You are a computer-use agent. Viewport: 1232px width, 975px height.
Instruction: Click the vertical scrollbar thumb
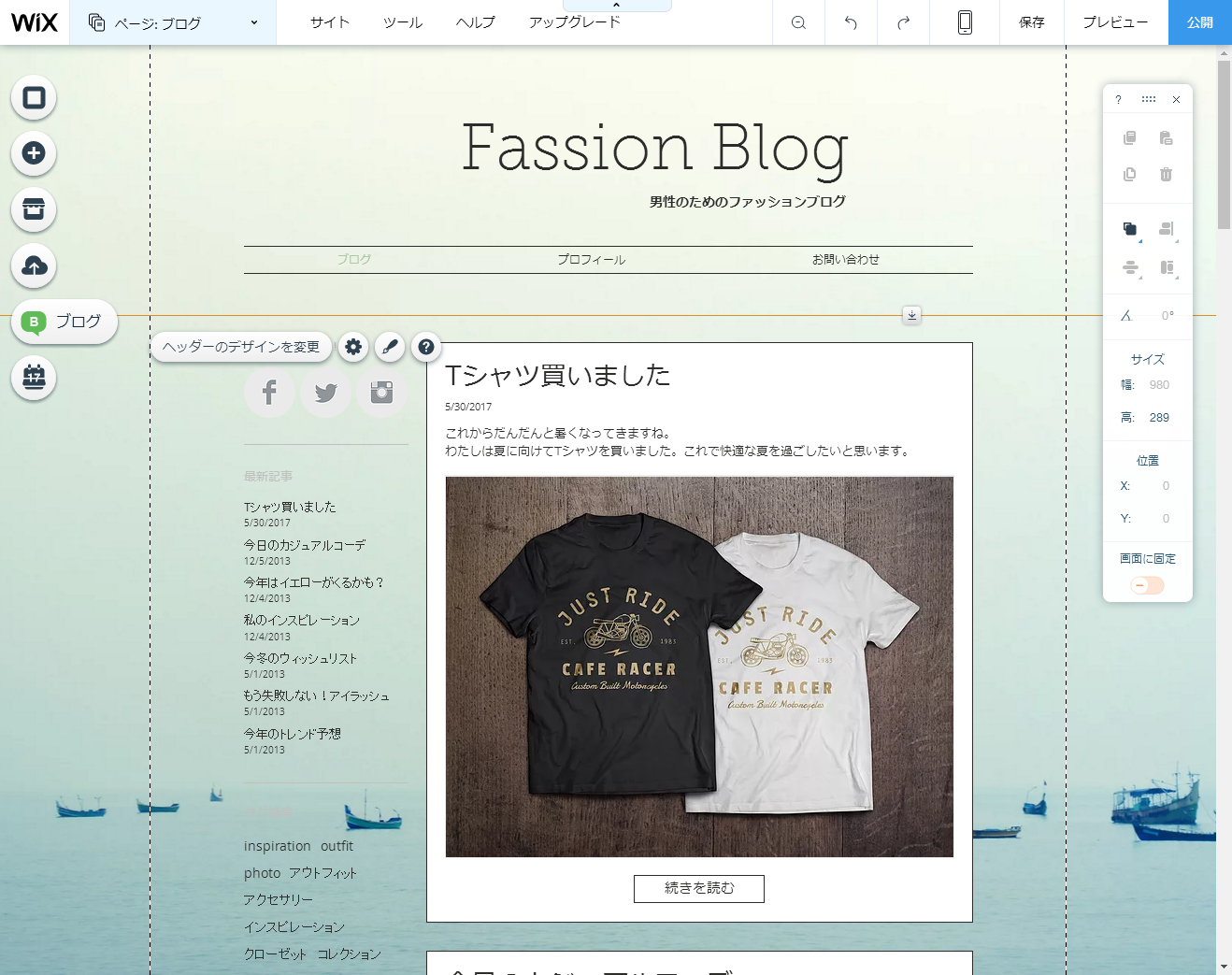coord(1225,145)
